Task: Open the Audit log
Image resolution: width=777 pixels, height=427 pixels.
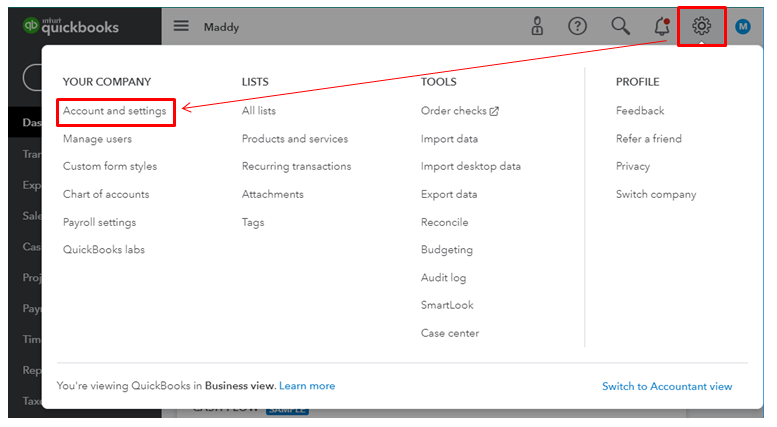Action: click(x=444, y=278)
